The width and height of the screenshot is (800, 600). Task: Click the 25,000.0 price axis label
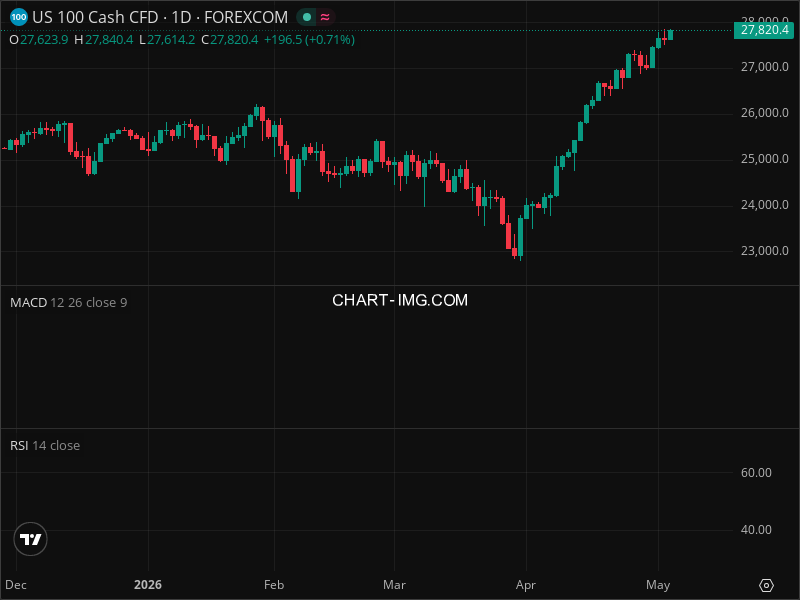click(764, 159)
